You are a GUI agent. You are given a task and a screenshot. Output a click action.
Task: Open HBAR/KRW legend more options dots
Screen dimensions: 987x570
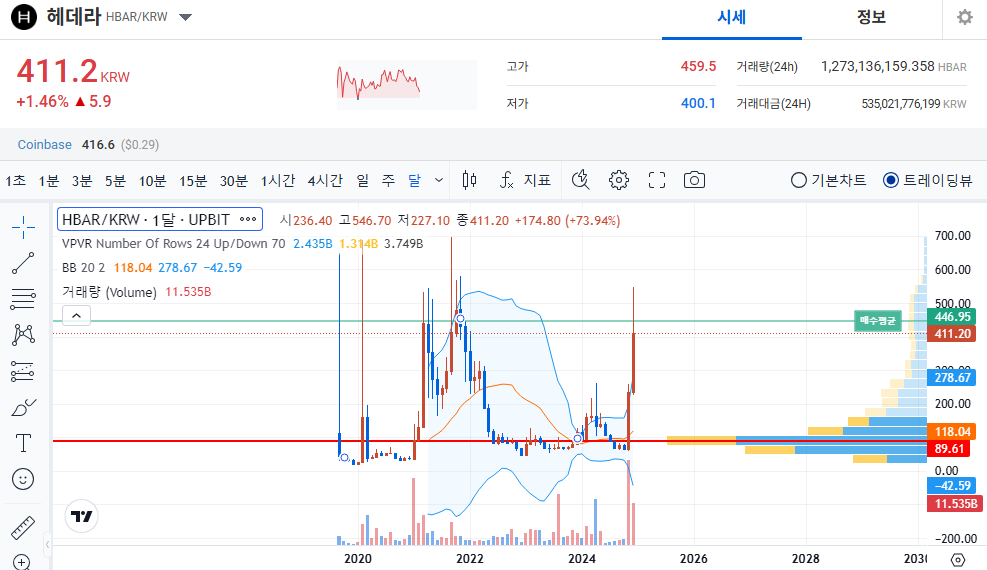(x=248, y=220)
